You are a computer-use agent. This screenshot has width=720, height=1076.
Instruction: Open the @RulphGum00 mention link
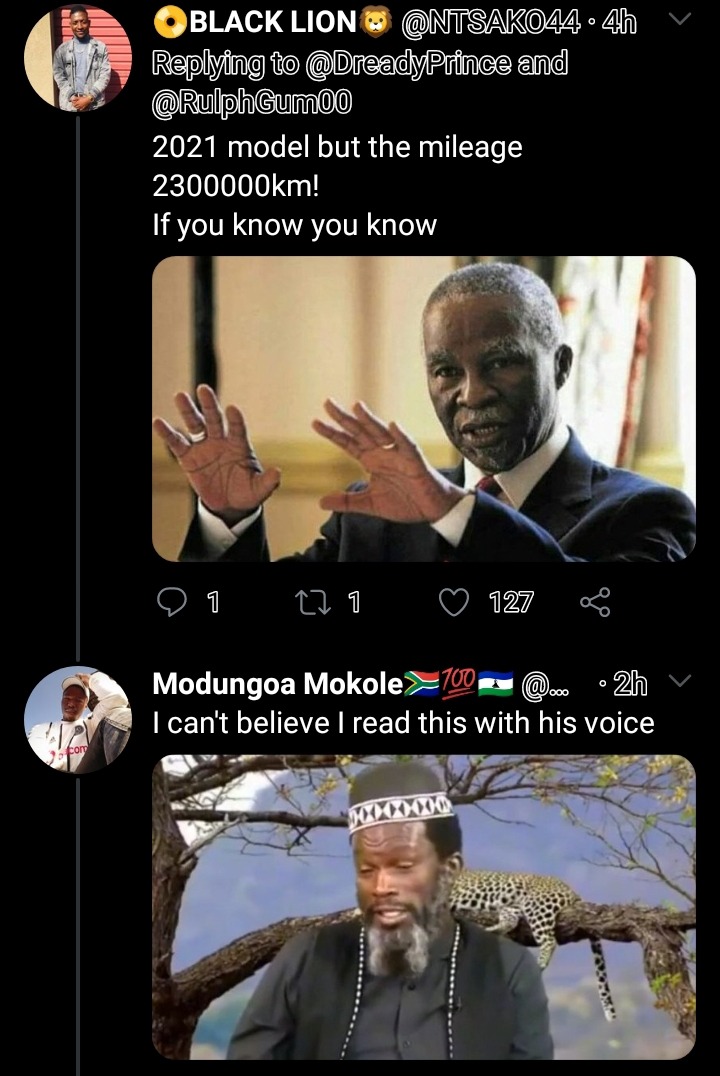[252, 103]
